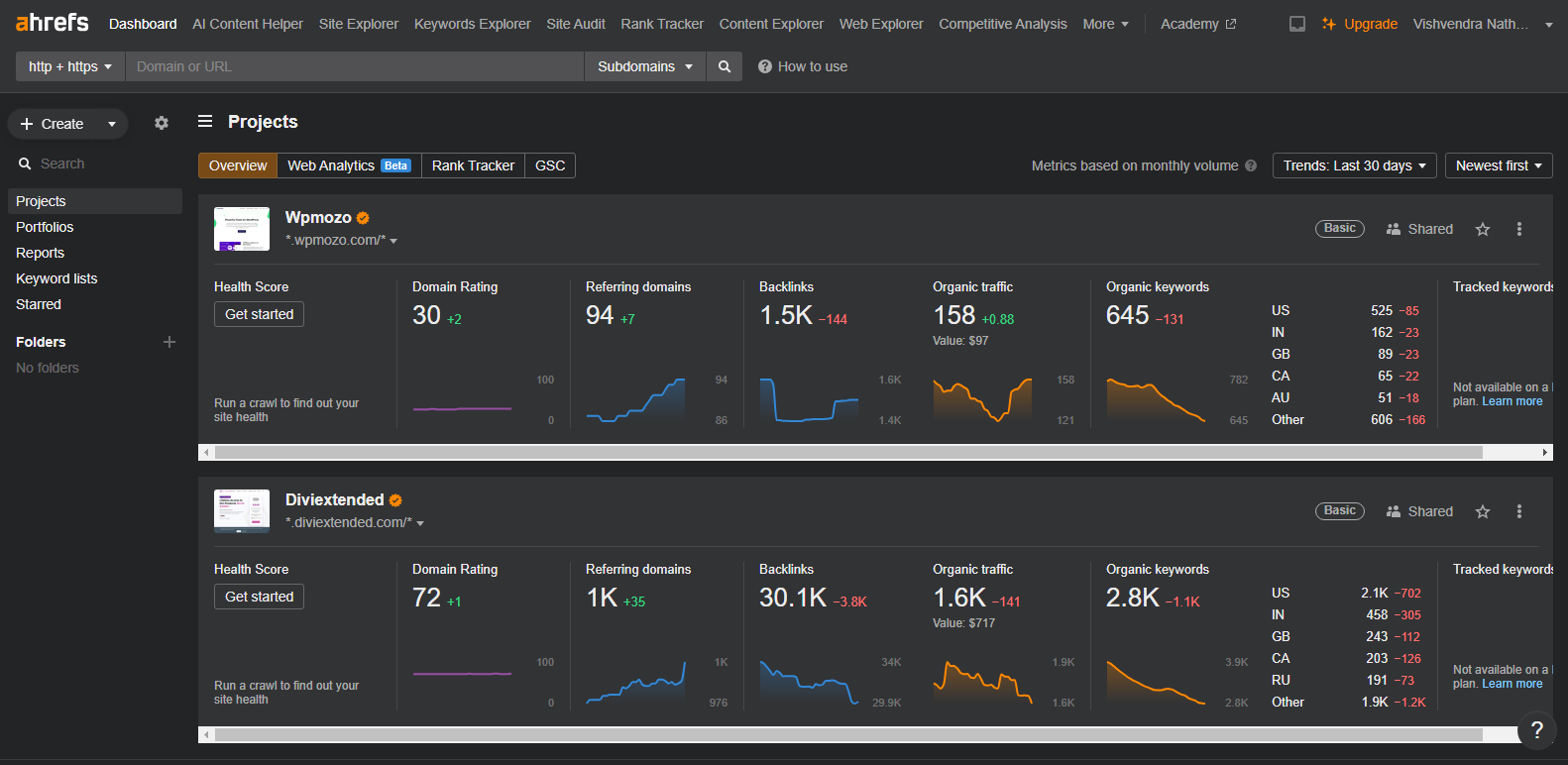This screenshot has width=1568, height=765.
Task: Open the three-dot menu for Wpmozo
Action: [1519, 229]
